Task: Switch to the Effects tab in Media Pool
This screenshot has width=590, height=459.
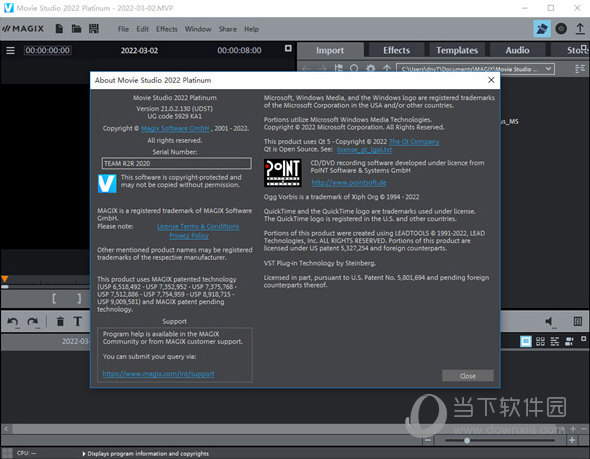Action: 396,50
